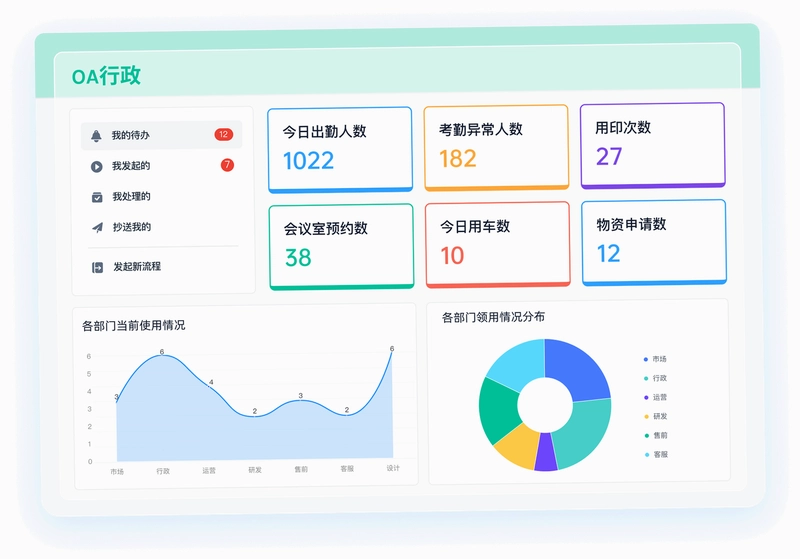Click the purple donut chart segment
800x559 pixels.
[545, 452]
